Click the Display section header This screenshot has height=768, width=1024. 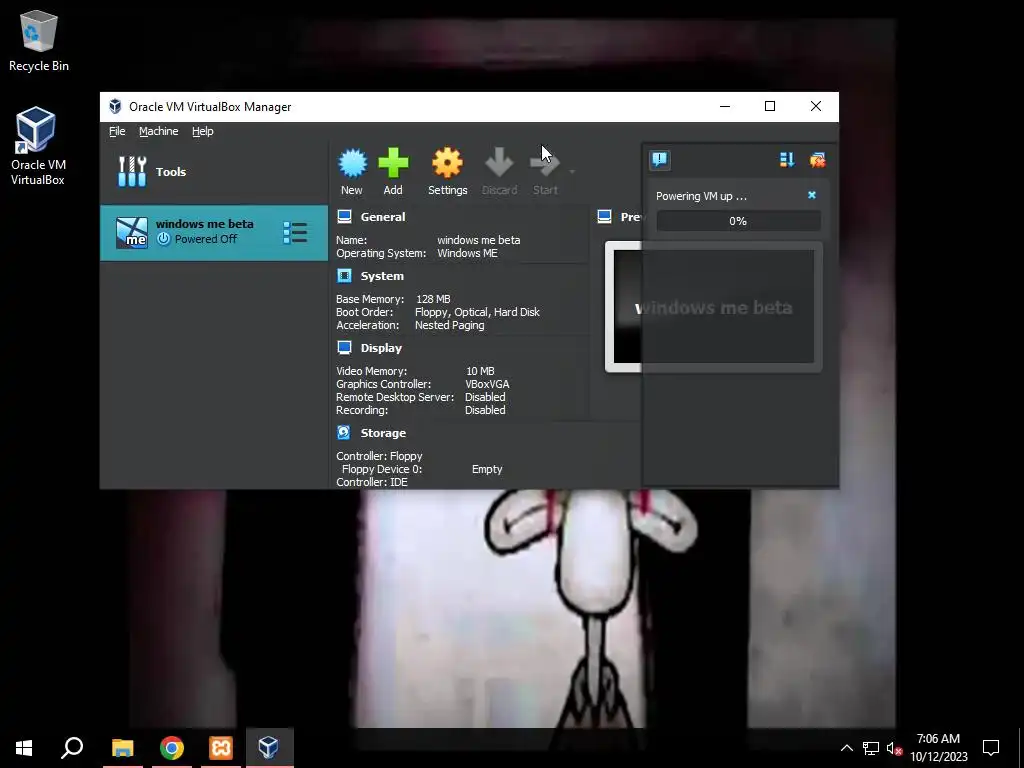[381, 348]
